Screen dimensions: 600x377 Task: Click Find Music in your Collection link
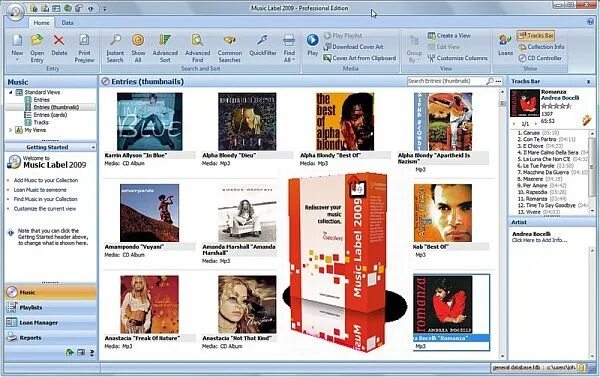coord(45,199)
